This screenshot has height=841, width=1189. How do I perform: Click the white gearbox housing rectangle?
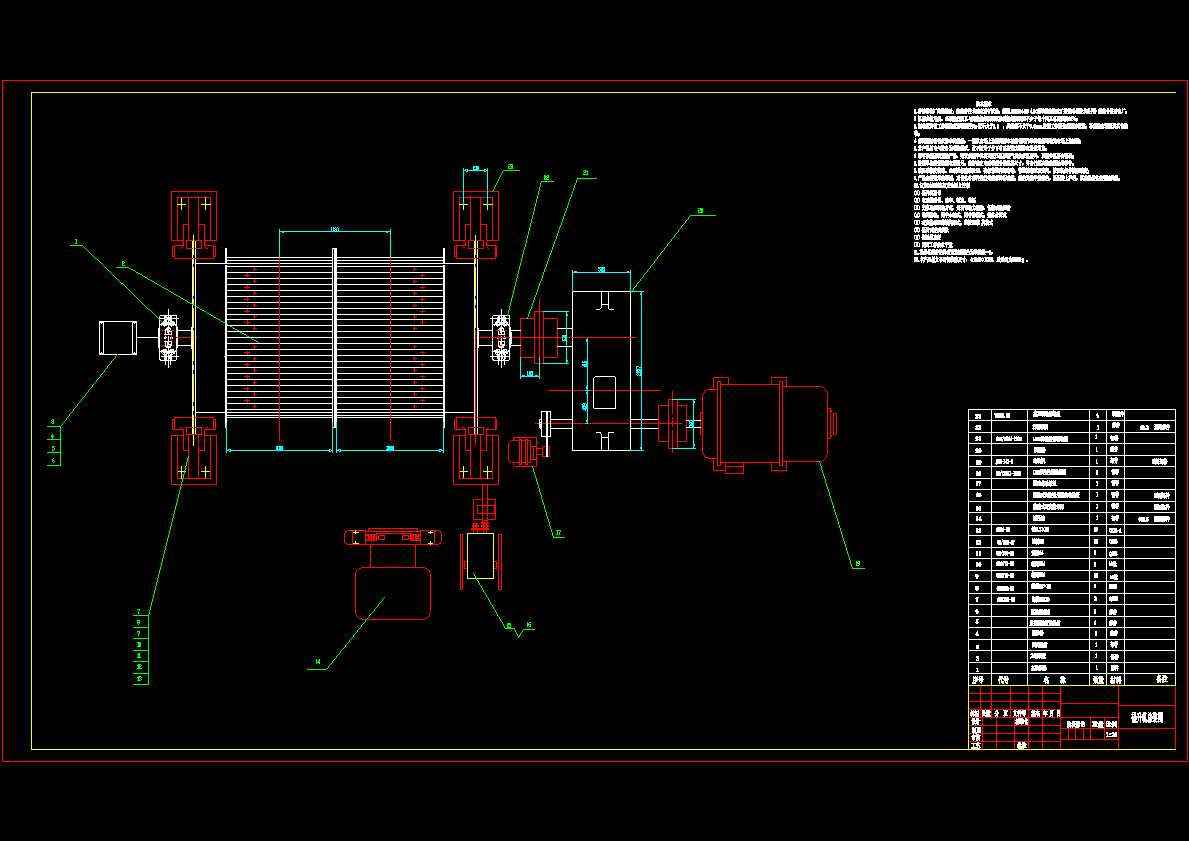(x=601, y=371)
